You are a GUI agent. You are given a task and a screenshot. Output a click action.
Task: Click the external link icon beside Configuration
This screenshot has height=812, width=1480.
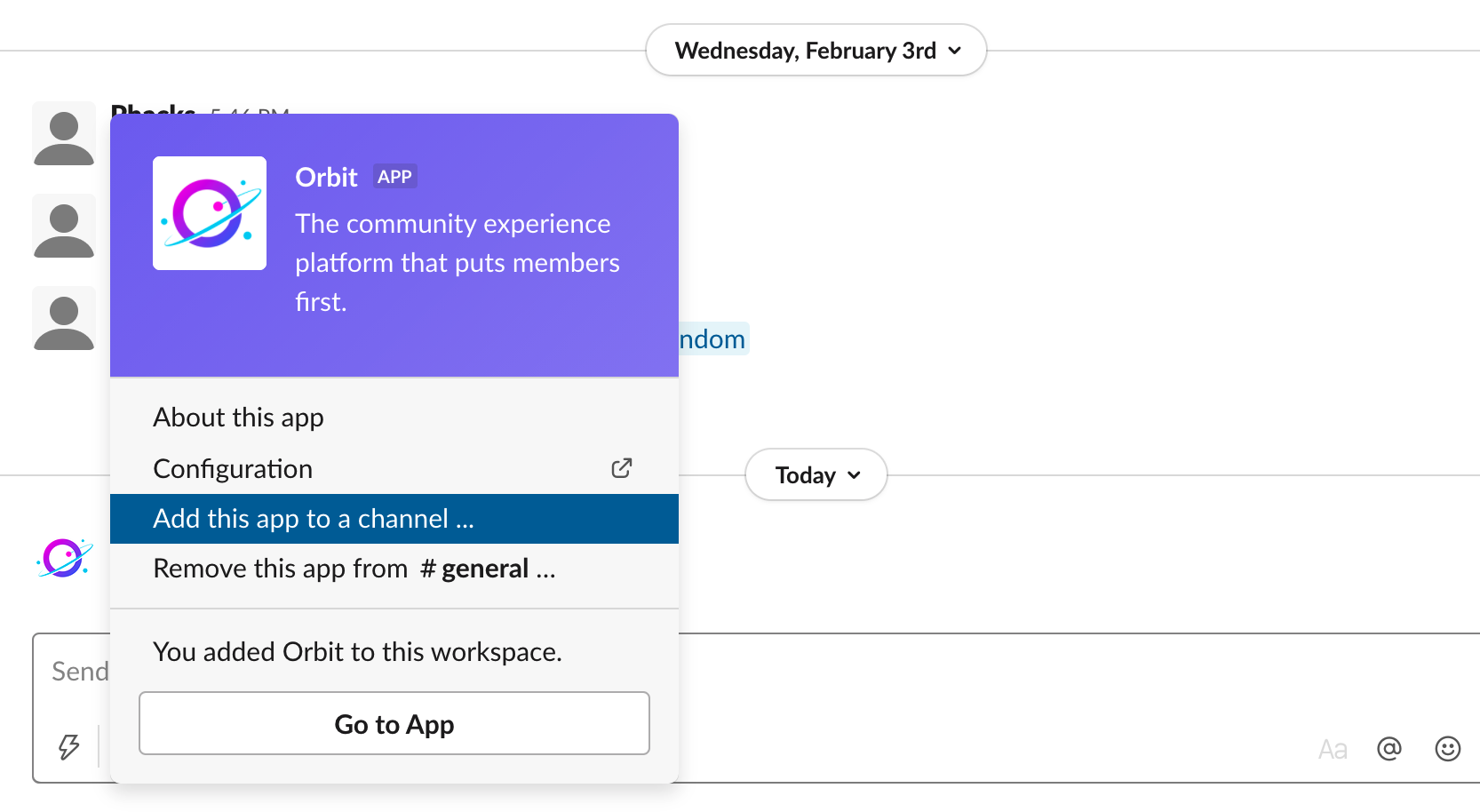pyautogui.click(x=622, y=468)
